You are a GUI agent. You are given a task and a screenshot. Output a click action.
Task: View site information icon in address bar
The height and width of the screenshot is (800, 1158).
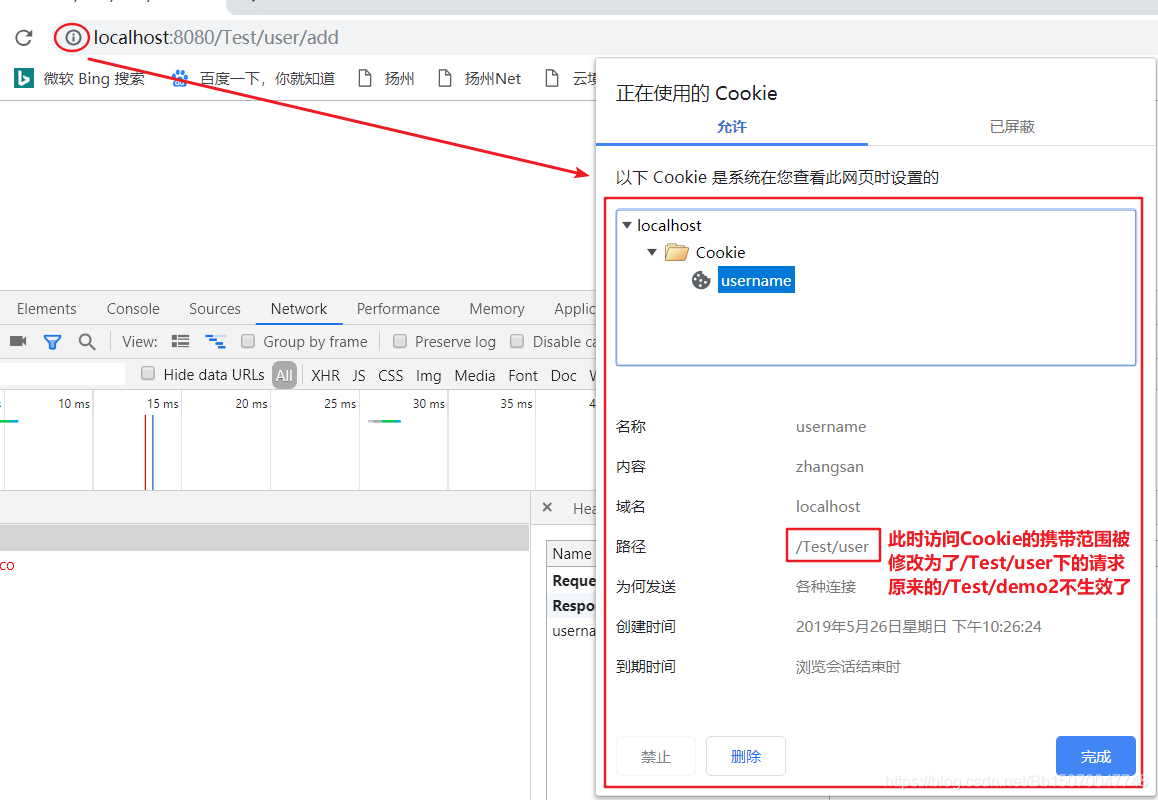(71, 37)
